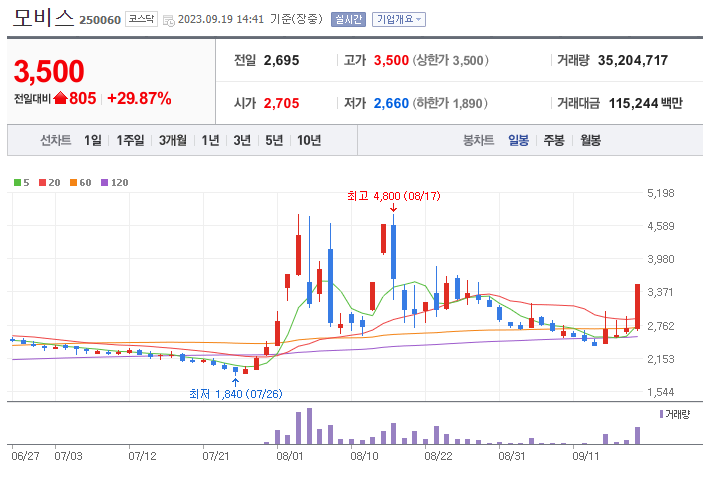
Task: Click the 코스닥 market badge
Action: [x=141, y=19]
